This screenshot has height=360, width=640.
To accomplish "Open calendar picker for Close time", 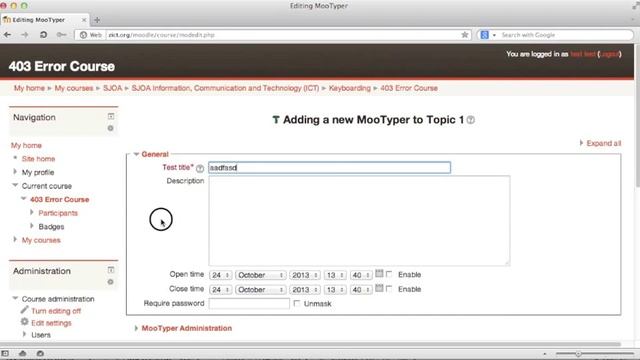I will pyautogui.click(x=379, y=288).
